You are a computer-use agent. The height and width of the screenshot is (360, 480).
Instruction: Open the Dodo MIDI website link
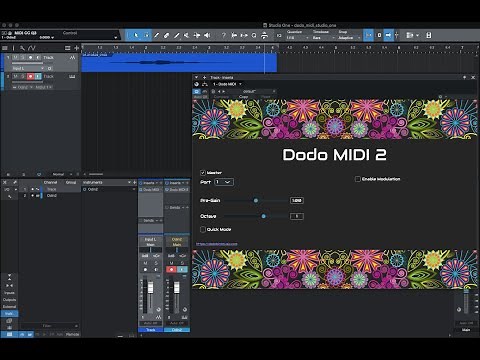click(217, 244)
